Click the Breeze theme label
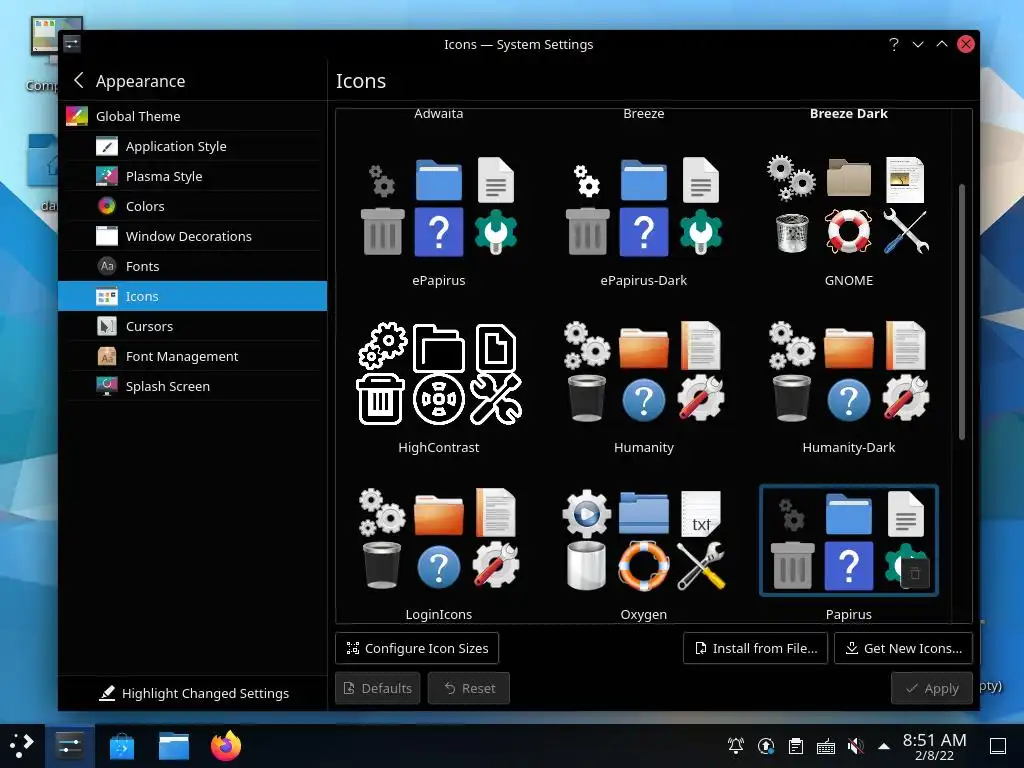 [x=644, y=114]
